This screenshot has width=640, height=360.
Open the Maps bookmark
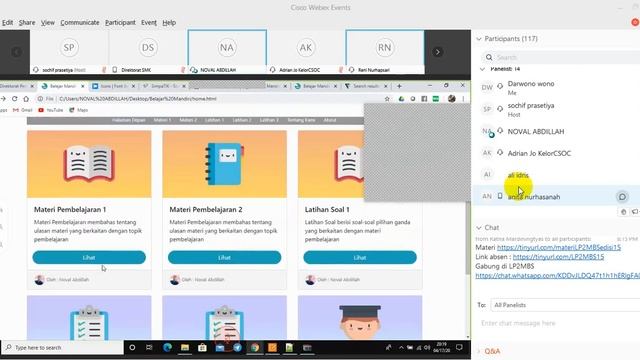(x=78, y=110)
